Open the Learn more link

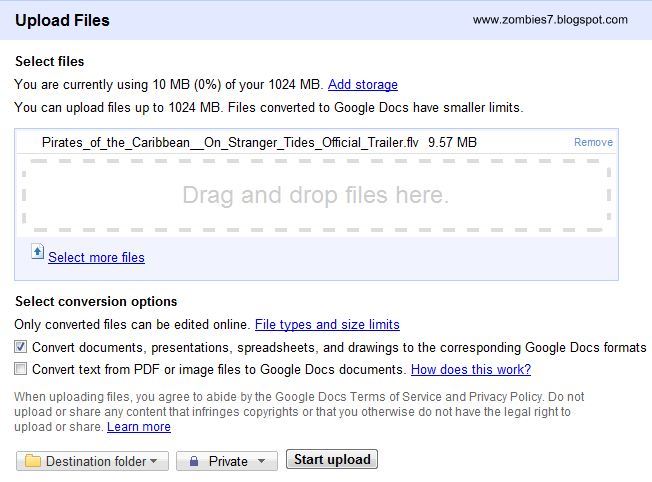coord(139,427)
